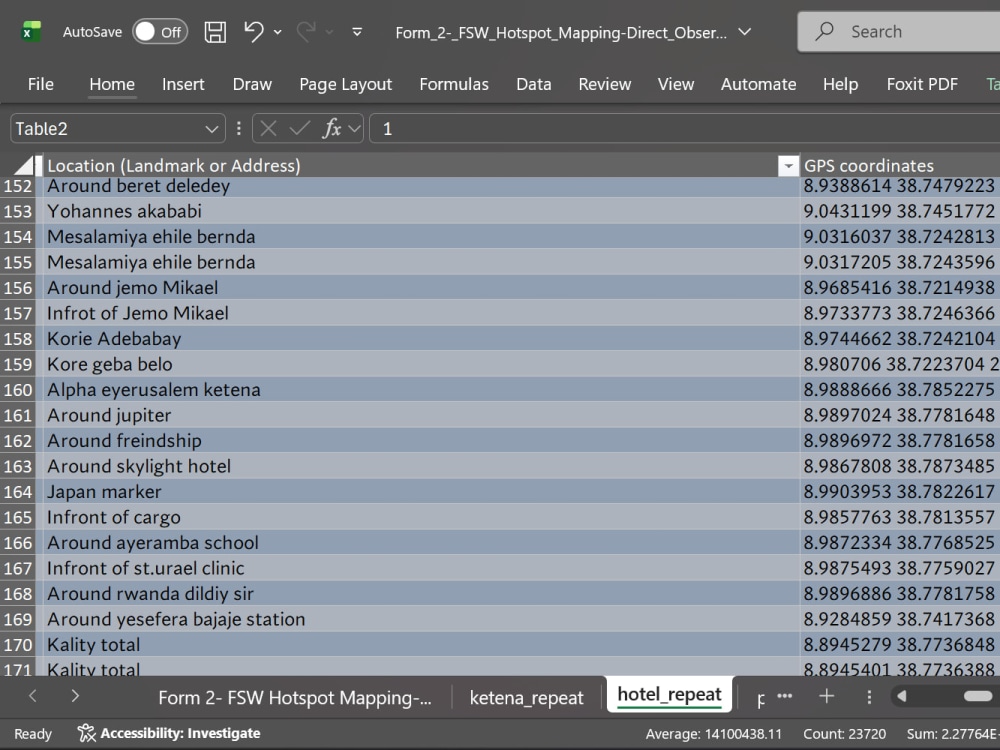Expand the file name dropdown chevron
This screenshot has width=1000, height=750.
pyautogui.click(x=744, y=32)
